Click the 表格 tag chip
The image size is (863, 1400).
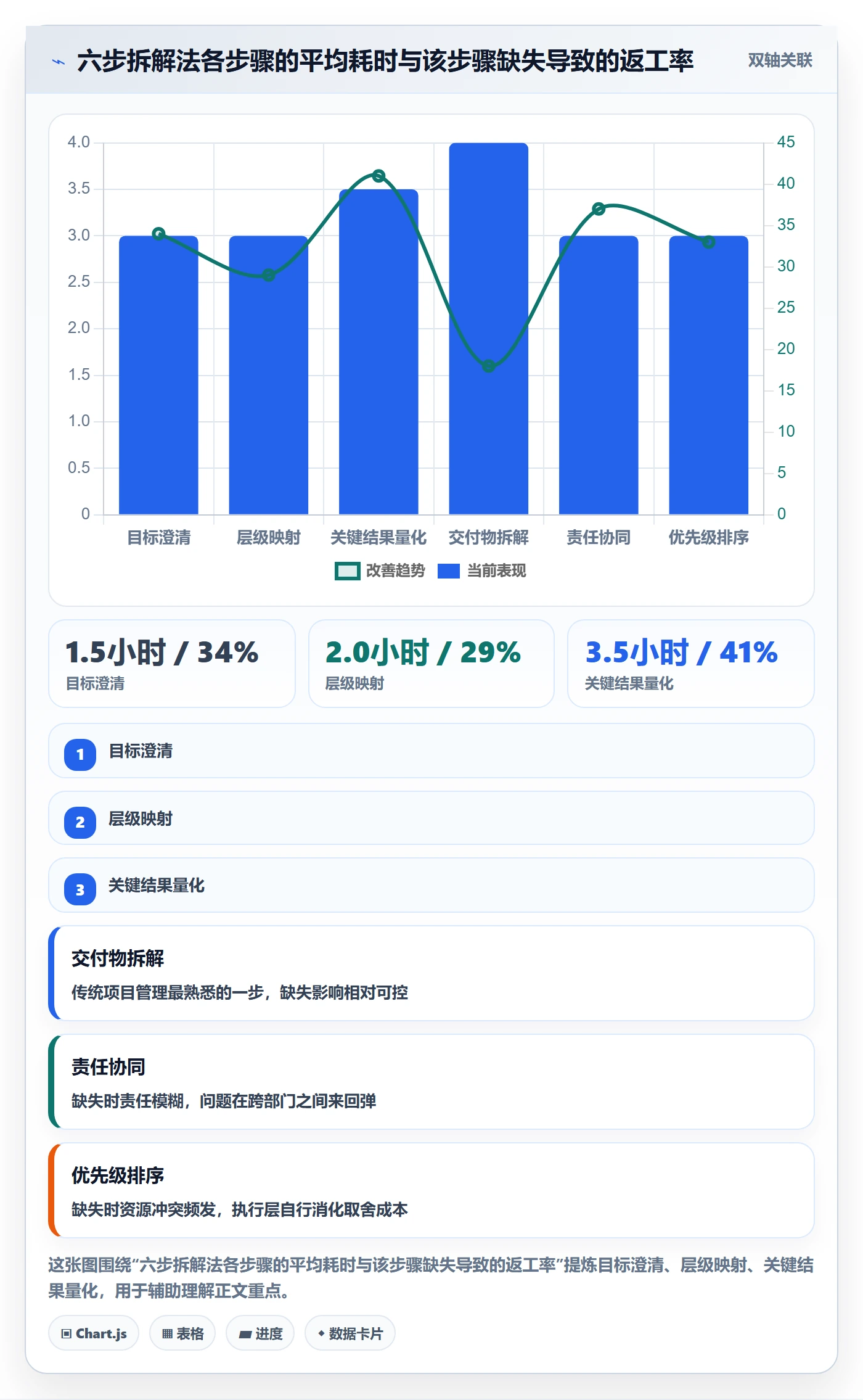point(182,1333)
